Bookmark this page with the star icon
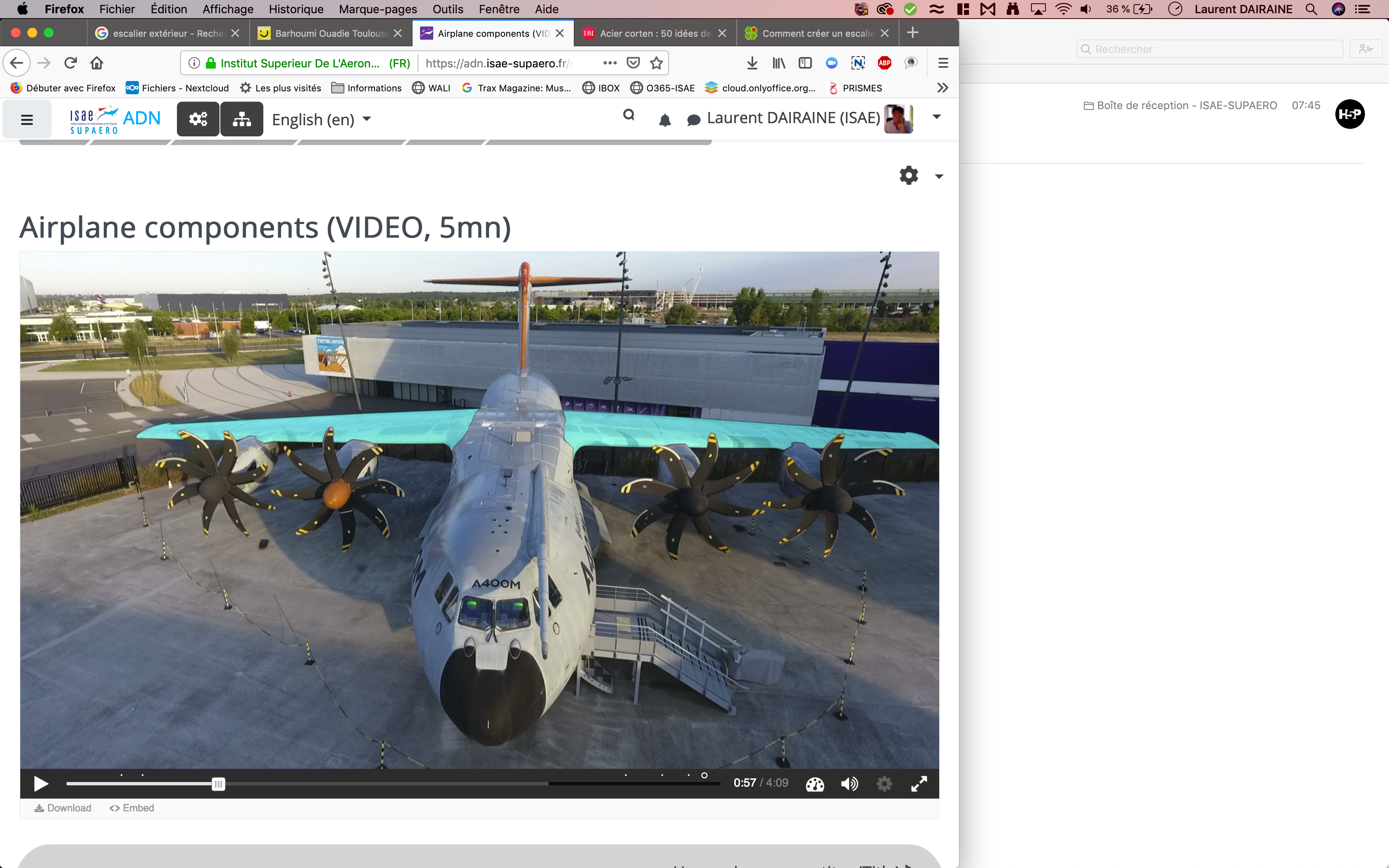1389x868 pixels. pyautogui.click(x=656, y=62)
